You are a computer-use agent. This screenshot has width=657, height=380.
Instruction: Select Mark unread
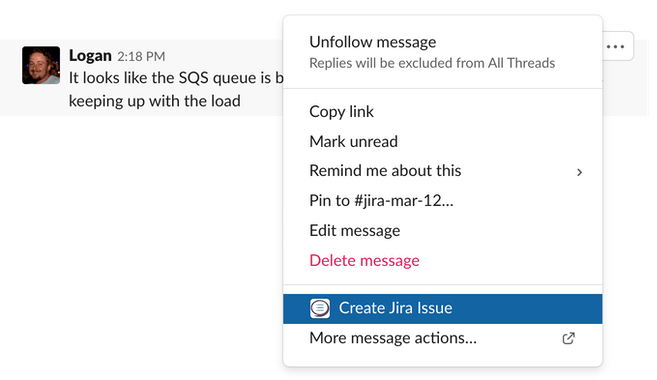click(x=442, y=141)
